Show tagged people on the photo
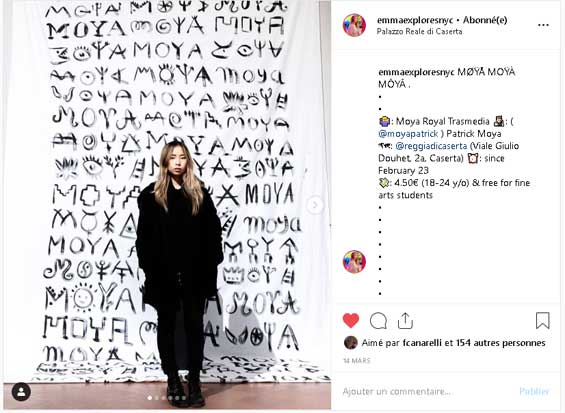The image size is (565, 413). 21,392
